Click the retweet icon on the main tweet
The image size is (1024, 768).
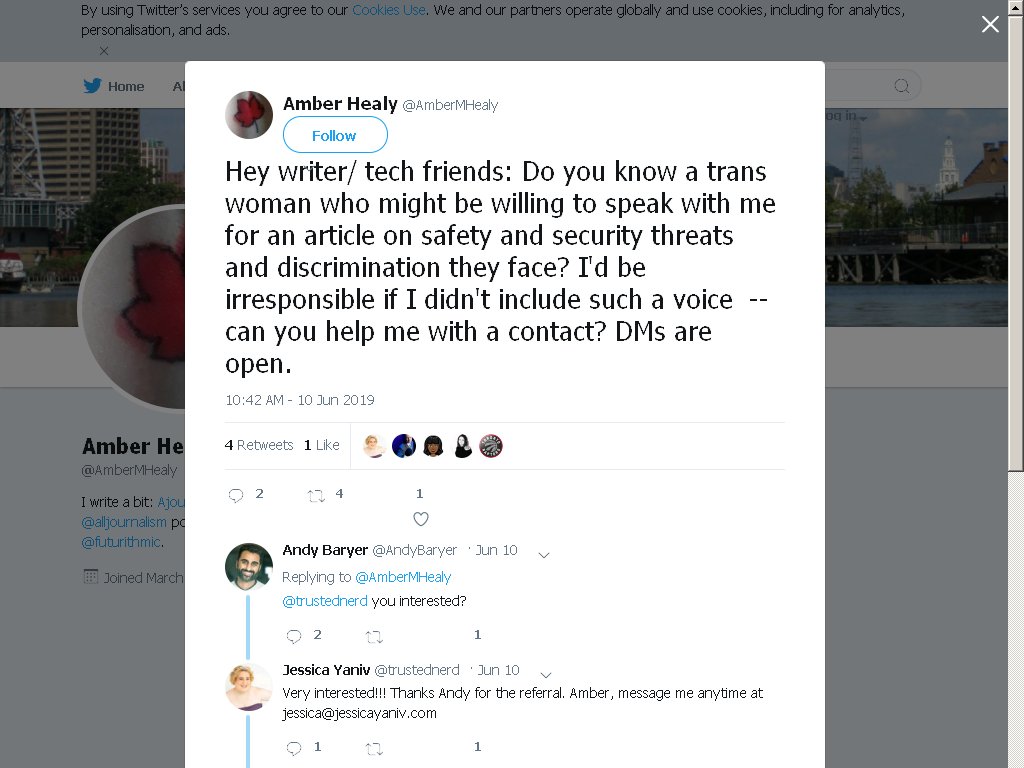coord(316,496)
